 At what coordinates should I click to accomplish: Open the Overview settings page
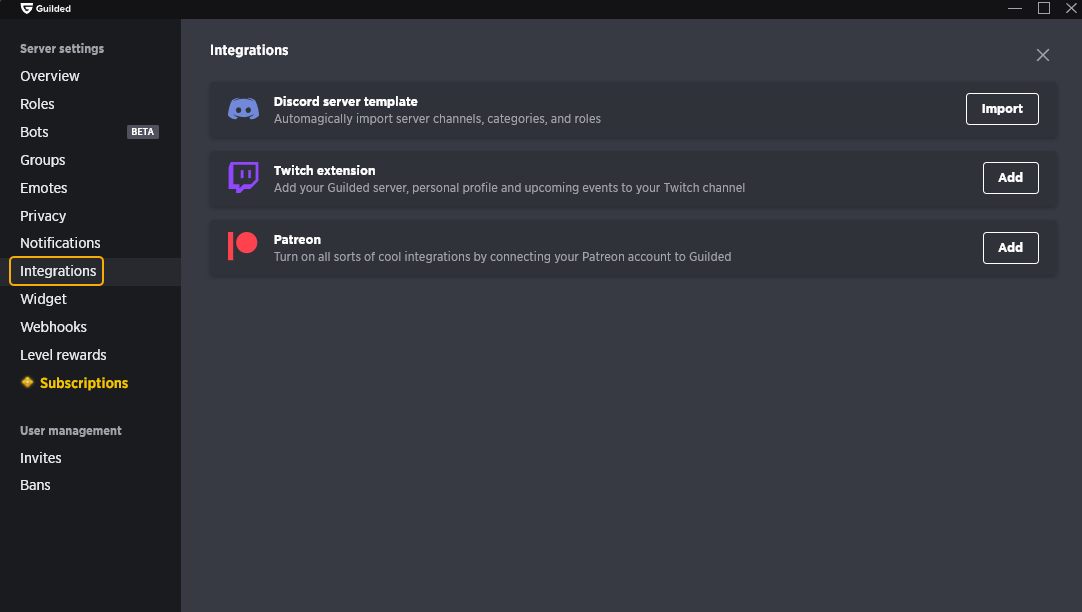pos(50,76)
